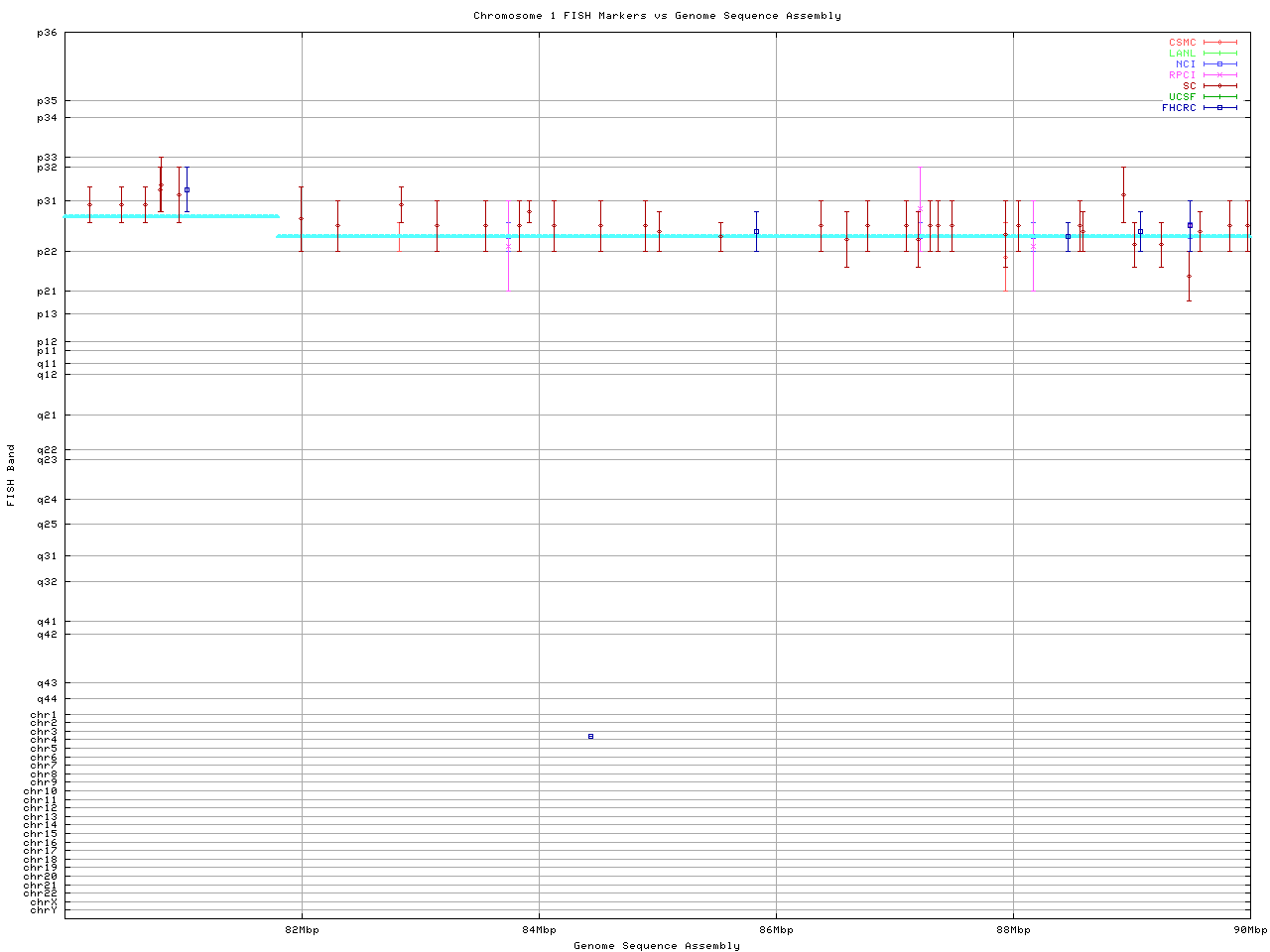Screen dimensions: 1270x952
Task: Select the RPCI magenta legend marker
Action: point(1219,75)
